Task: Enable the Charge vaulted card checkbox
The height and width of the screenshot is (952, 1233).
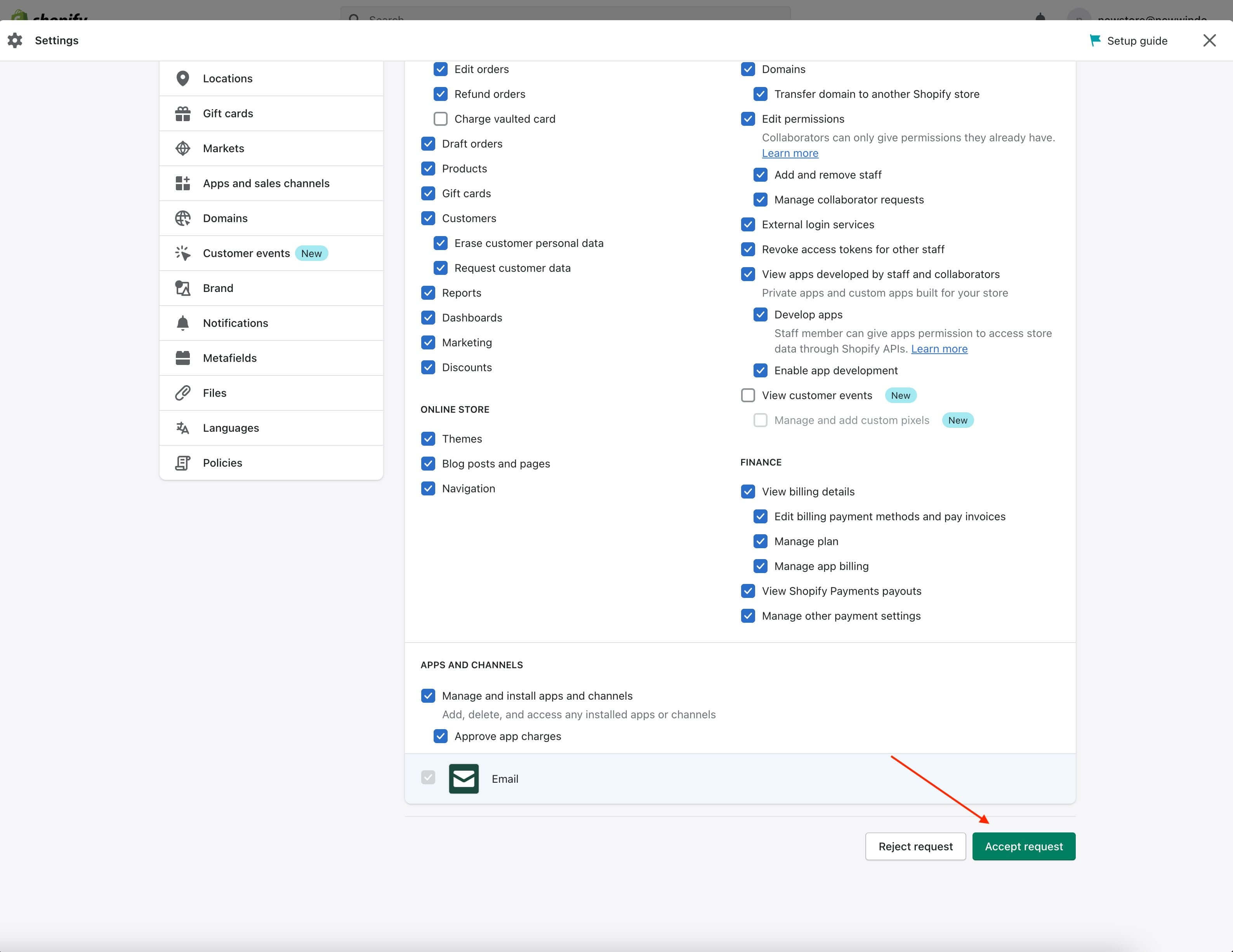Action: click(x=440, y=118)
